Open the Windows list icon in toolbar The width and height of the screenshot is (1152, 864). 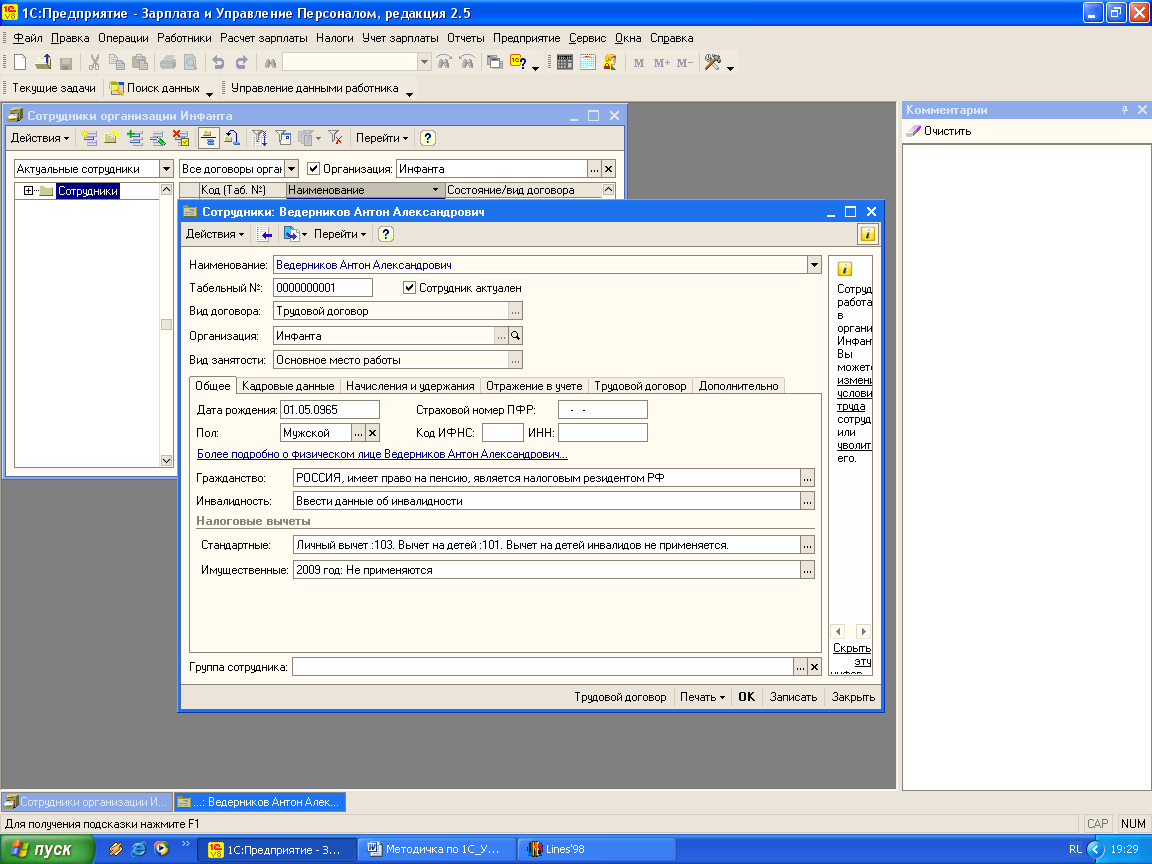pyautogui.click(x=495, y=62)
